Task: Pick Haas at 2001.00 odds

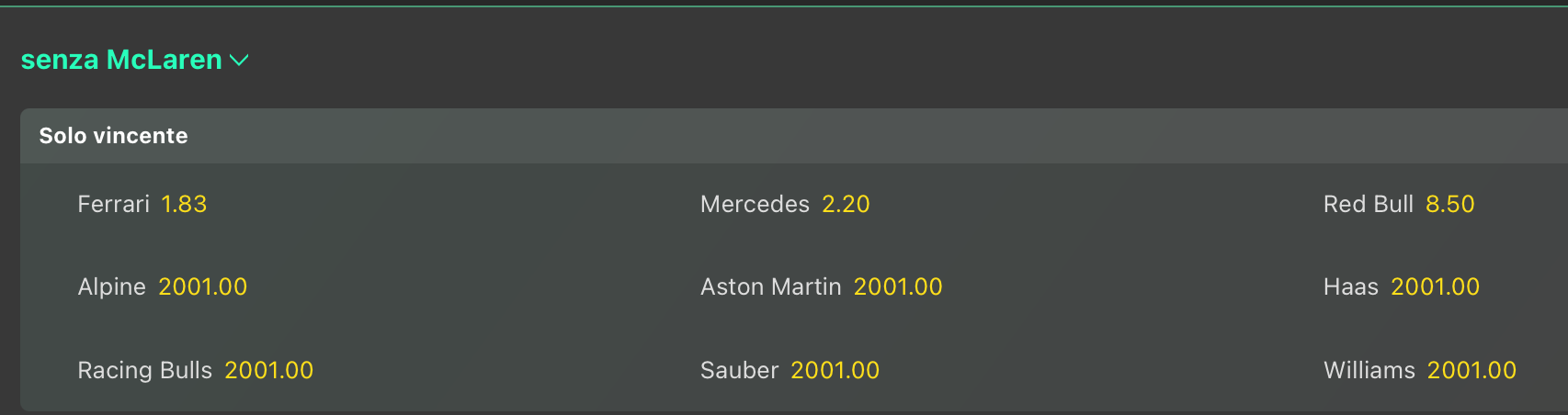Action: (1435, 286)
